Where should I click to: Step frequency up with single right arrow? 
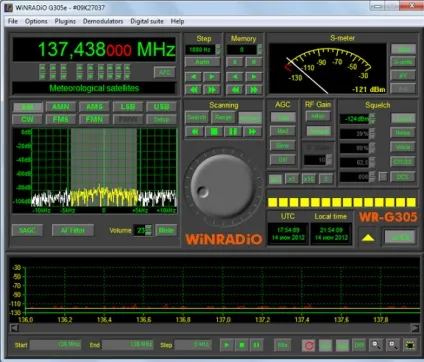[x=212, y=77]
